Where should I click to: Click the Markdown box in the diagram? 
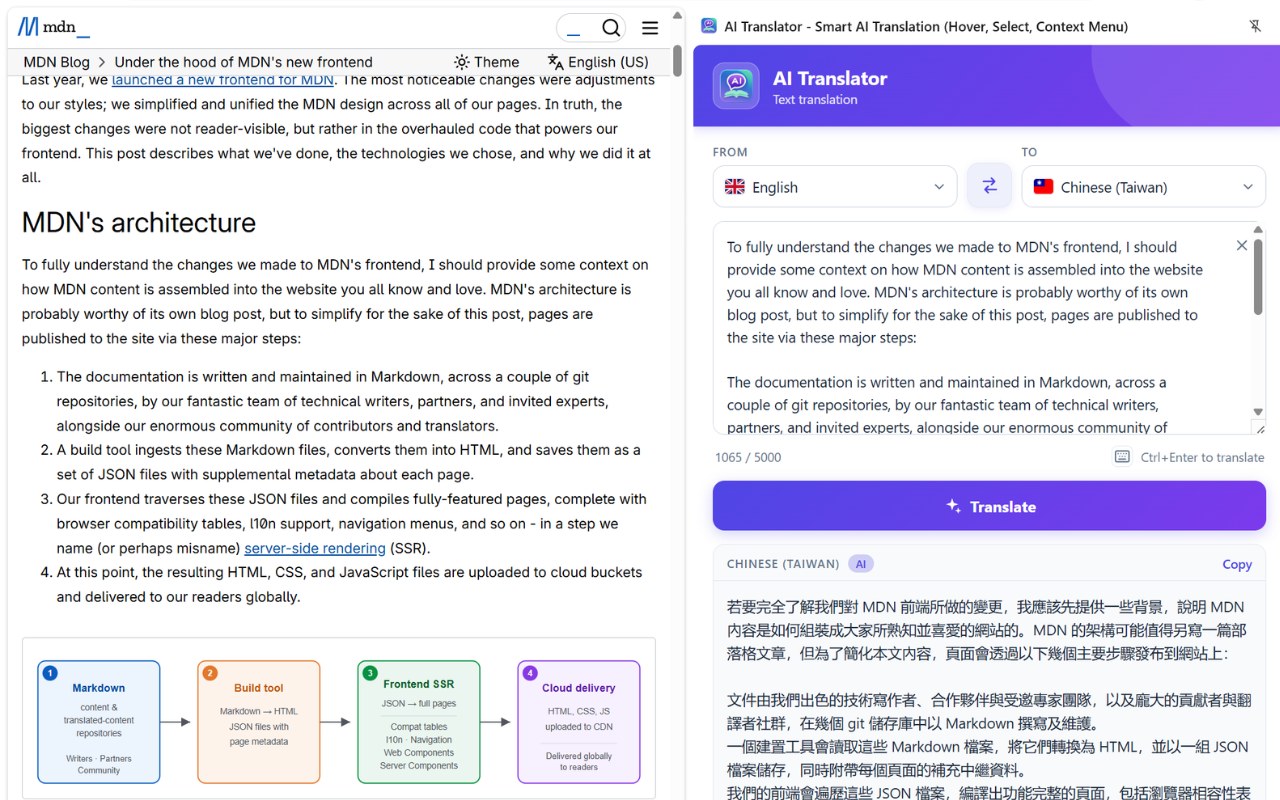[x=98, y=721]
